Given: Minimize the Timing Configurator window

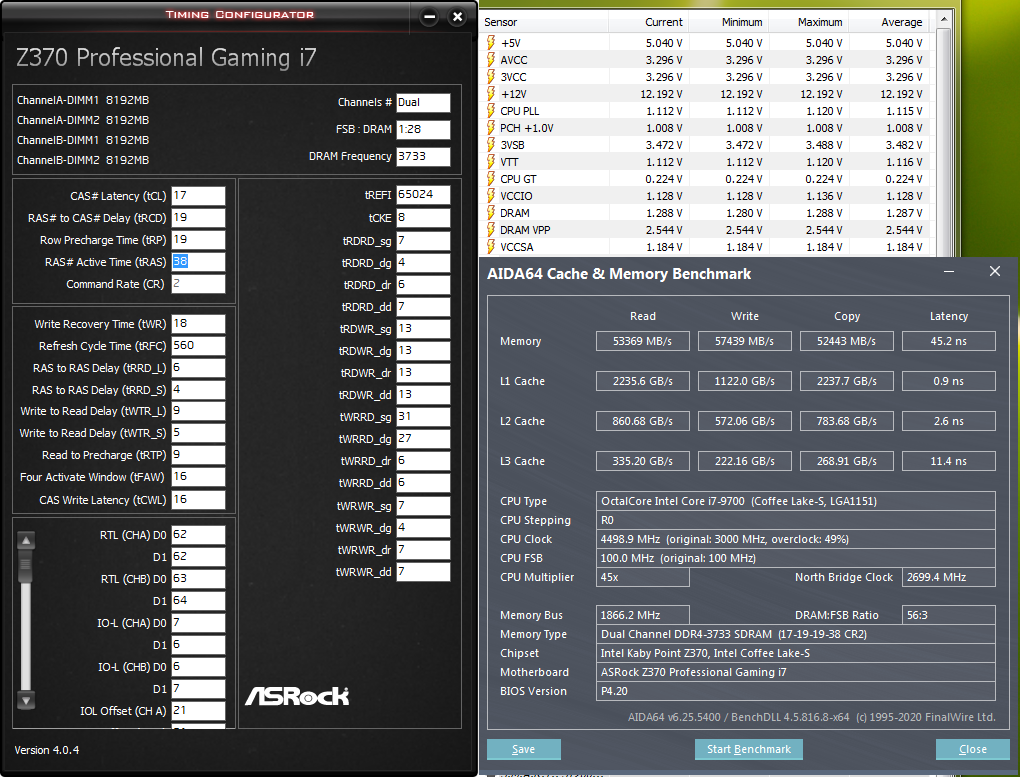Looking at the screenshot, I should 429,17.
